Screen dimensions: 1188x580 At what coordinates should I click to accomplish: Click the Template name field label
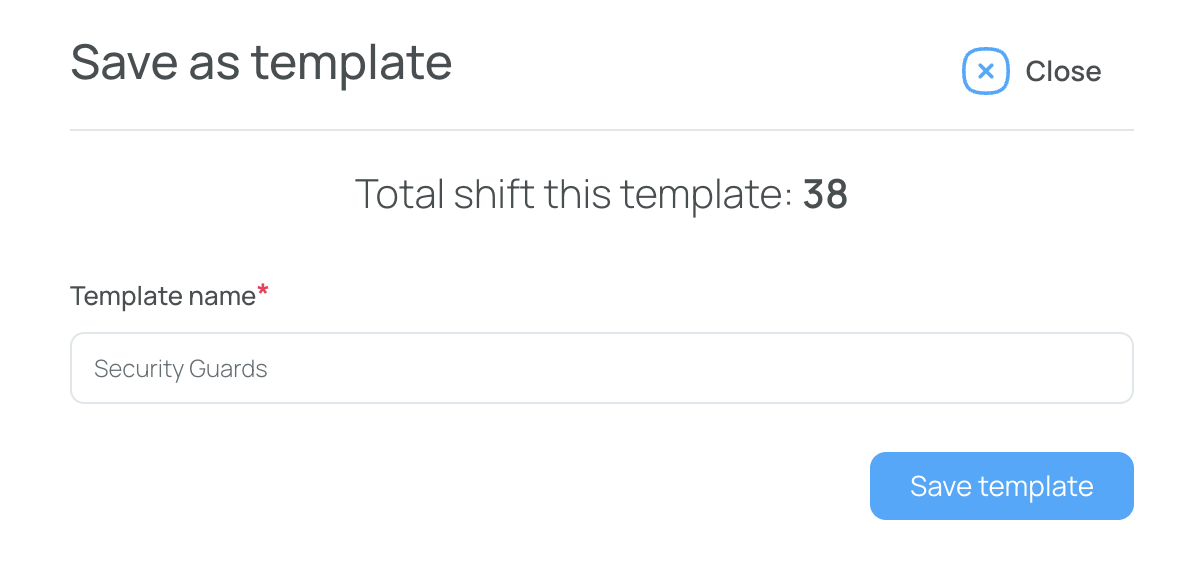[x=163, y=296]
